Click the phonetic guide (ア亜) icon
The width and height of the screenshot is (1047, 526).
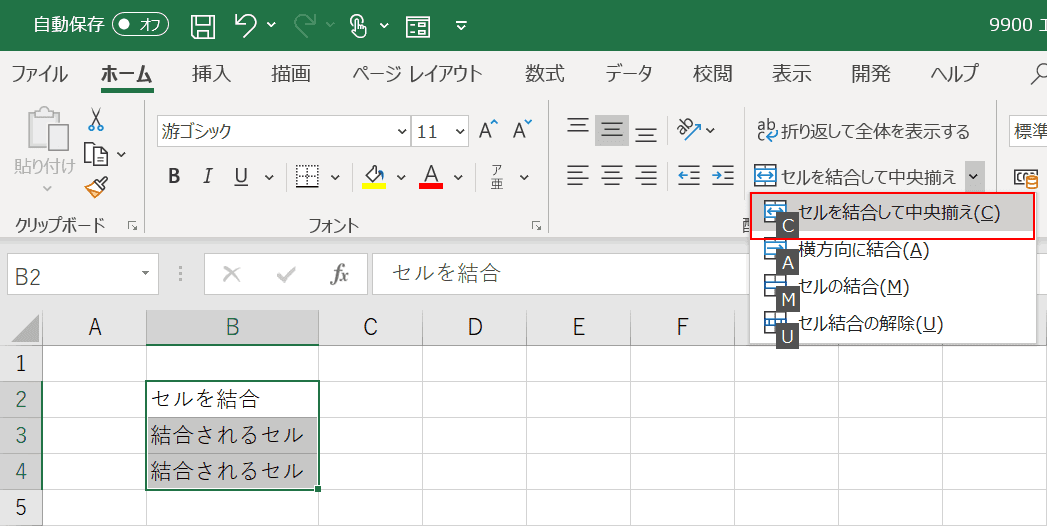pos(497,177)
